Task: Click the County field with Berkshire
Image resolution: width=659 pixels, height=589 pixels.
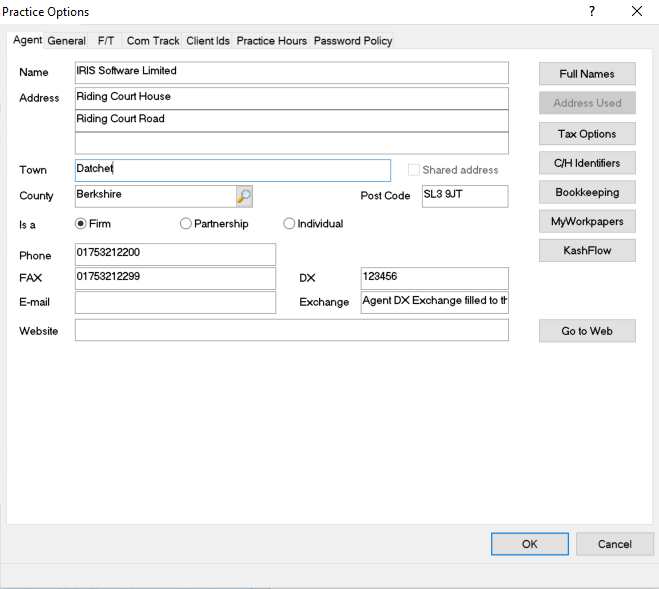Action: coord(156,196)
